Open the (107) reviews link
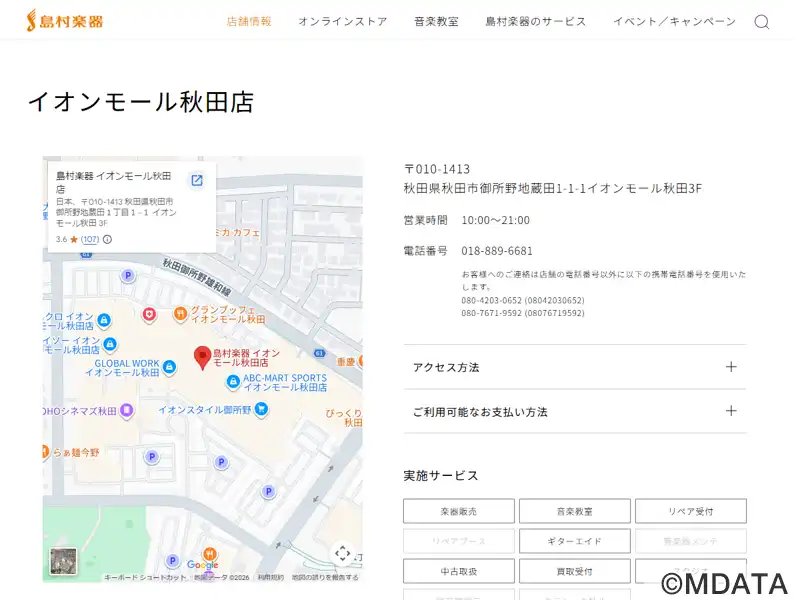Screen dimensions: 800x600 90,240
